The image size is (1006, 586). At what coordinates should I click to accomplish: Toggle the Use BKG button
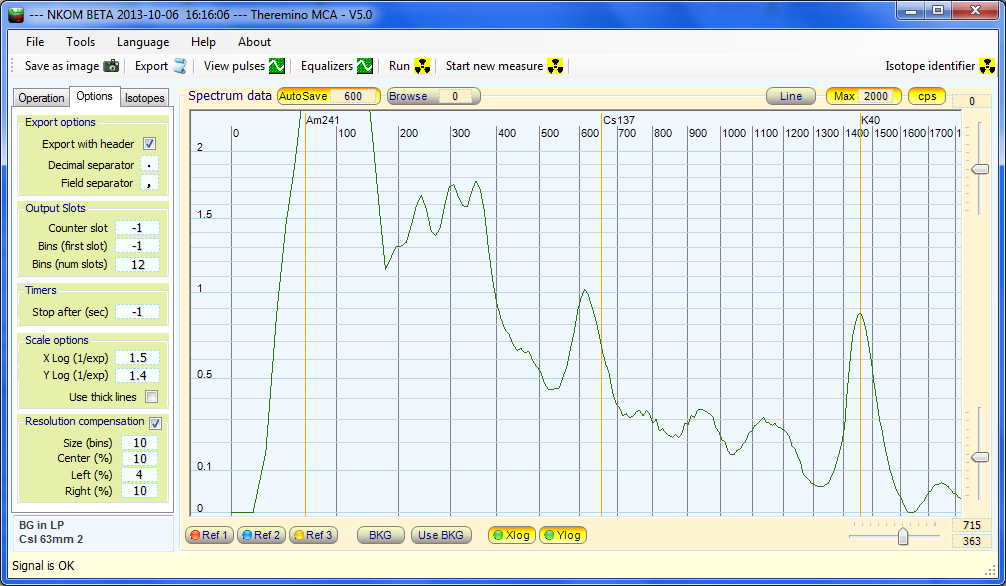441,535
